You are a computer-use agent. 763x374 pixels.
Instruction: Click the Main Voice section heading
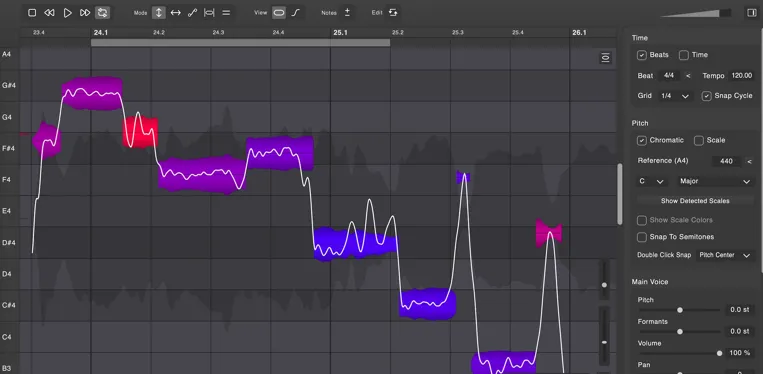tap(650, 282)
